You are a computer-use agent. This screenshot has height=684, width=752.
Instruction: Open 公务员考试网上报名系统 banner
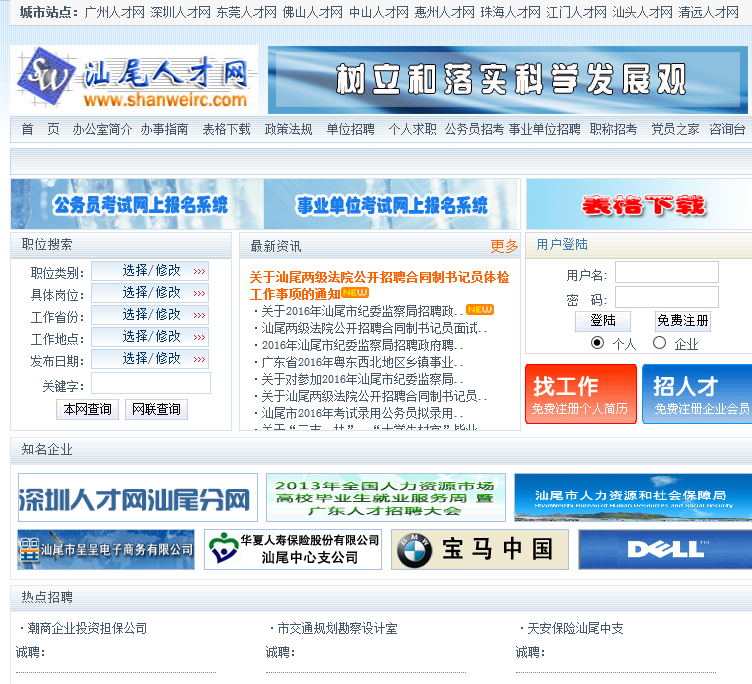[x=137, y=204]
